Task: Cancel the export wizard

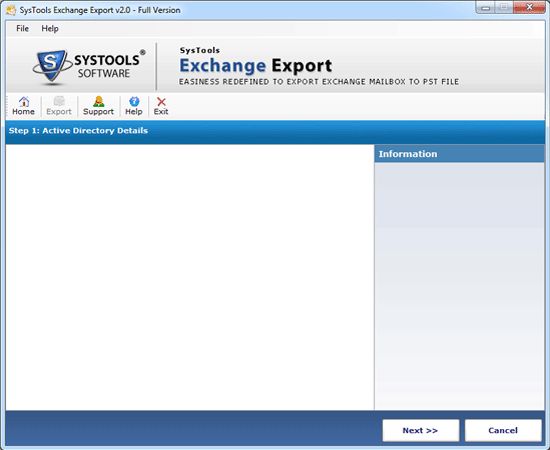Action: tap(503, 430)
